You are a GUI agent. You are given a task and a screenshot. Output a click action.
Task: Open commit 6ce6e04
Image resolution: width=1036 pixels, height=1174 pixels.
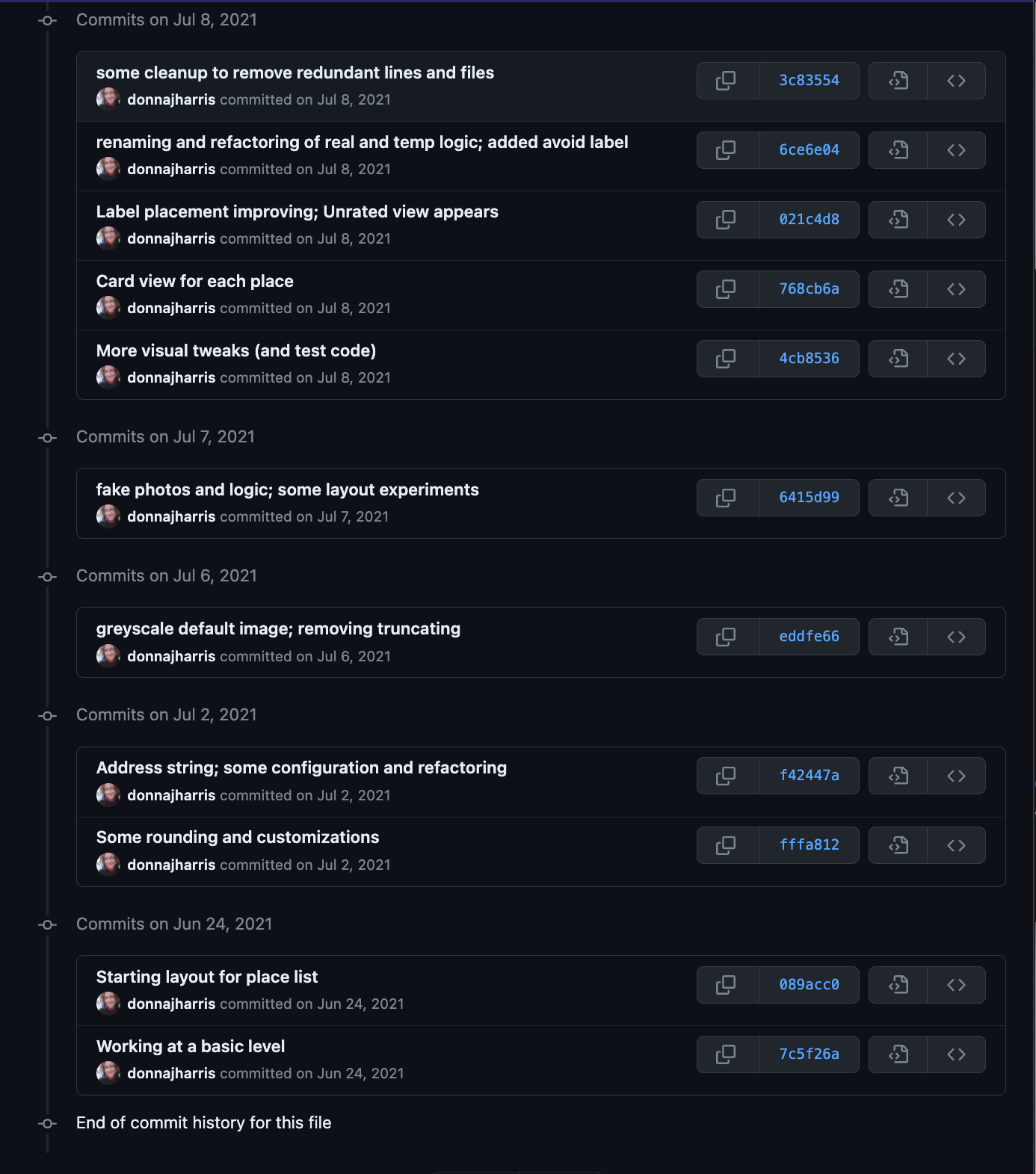point(810,149)
